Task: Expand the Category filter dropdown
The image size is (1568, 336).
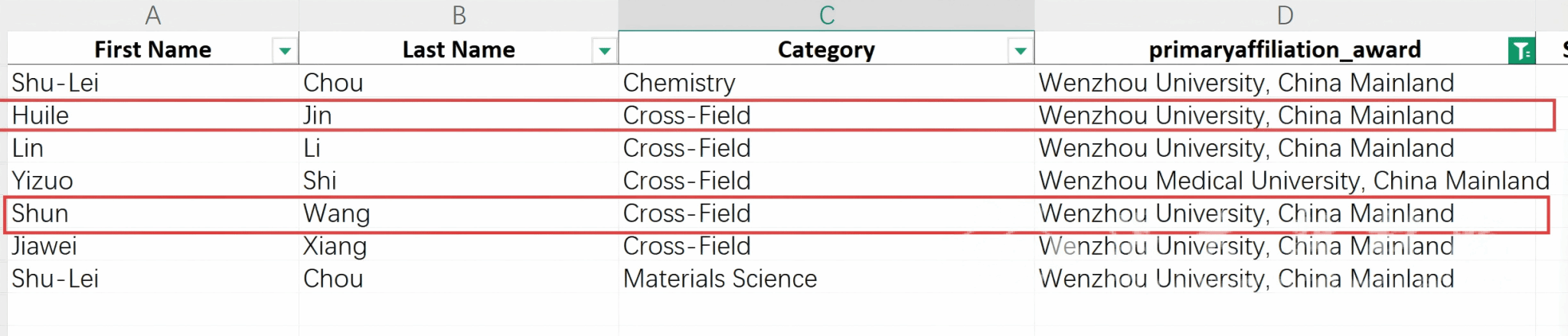Action: tap(1020, 51)
